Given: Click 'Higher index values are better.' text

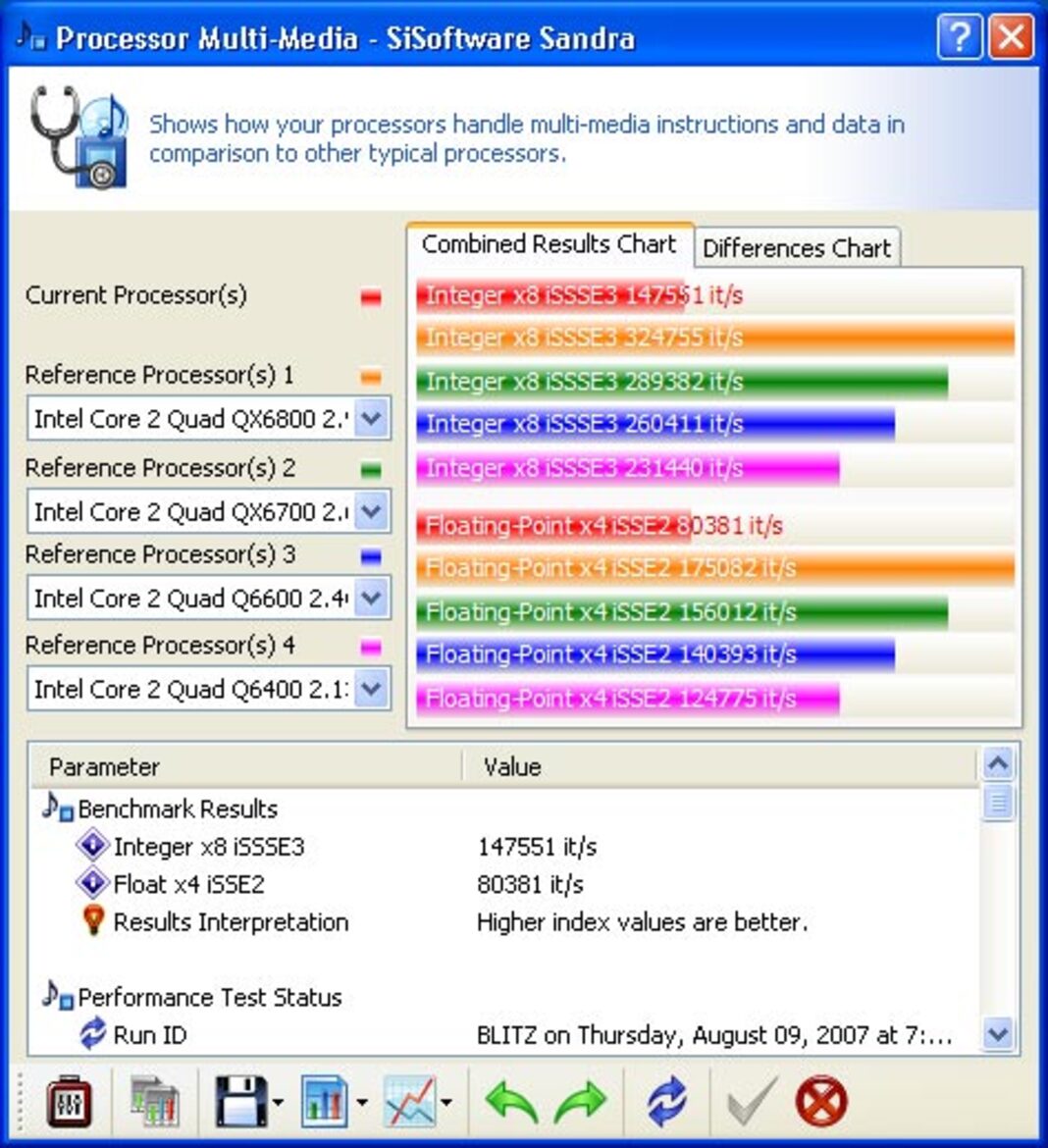Looking at the screenshot, I should (643, 921).
